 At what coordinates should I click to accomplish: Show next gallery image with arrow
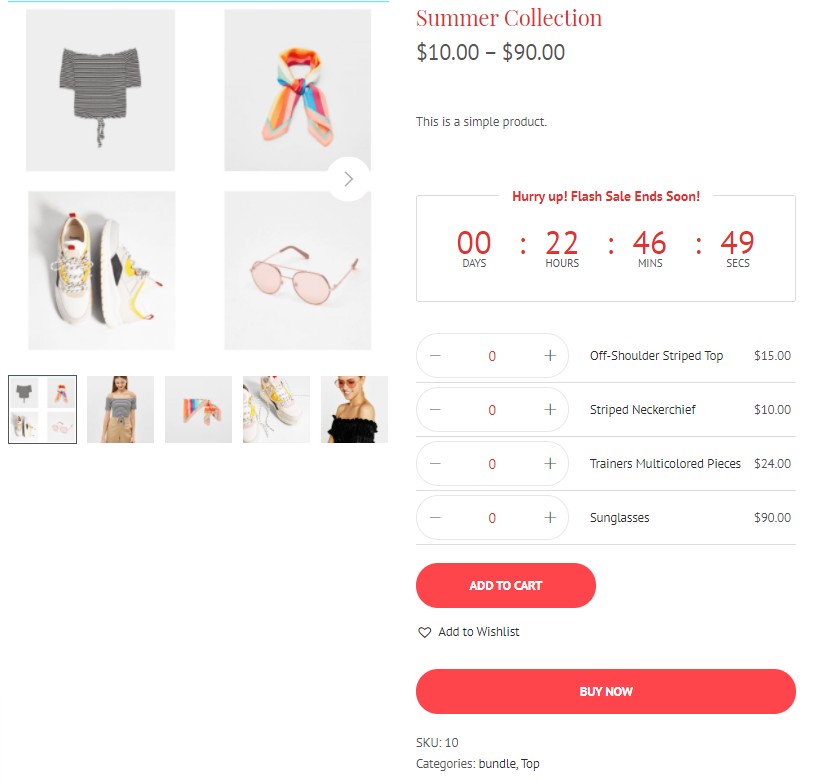[349, 179]
